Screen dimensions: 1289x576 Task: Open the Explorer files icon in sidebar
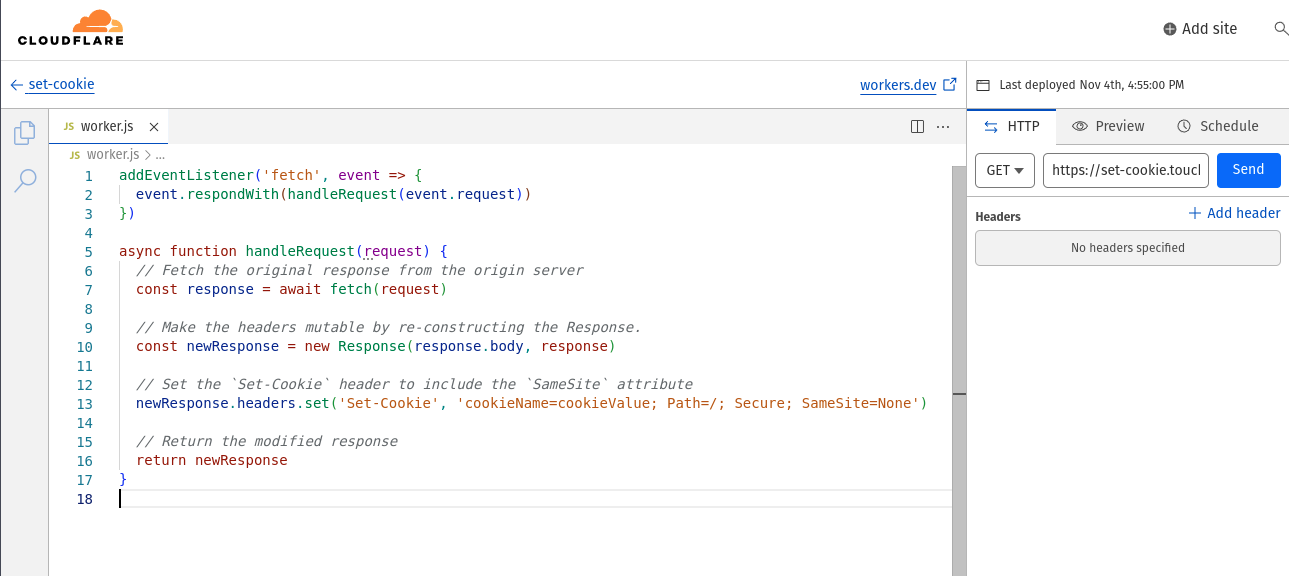coord(25,132)
